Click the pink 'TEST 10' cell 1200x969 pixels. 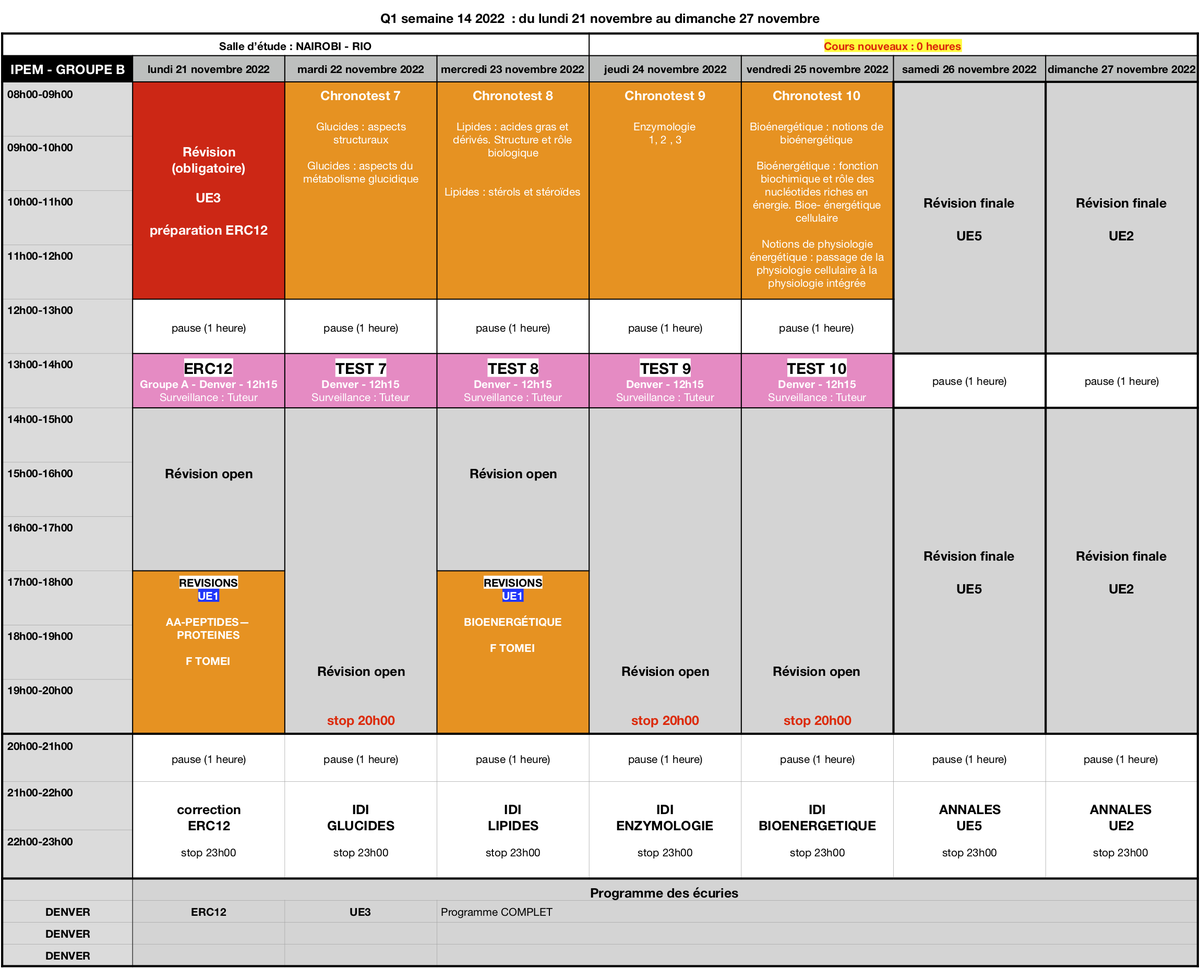[x=817, y=380]
